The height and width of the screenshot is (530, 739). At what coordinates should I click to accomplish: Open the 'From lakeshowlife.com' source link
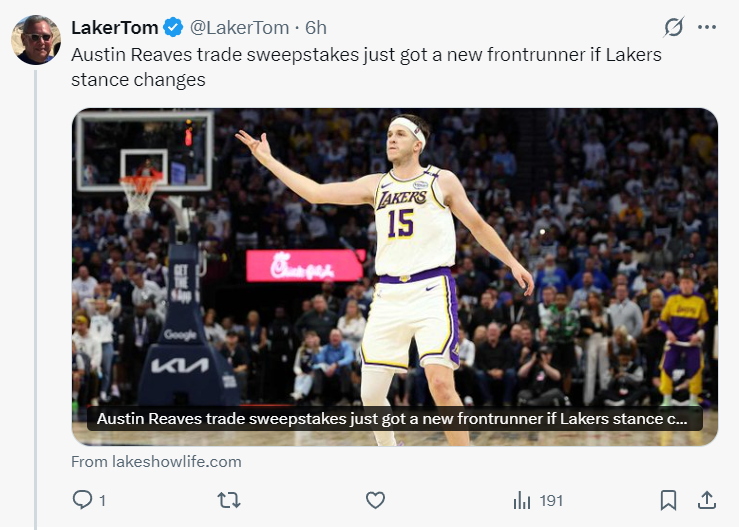(x=156, y=462)
